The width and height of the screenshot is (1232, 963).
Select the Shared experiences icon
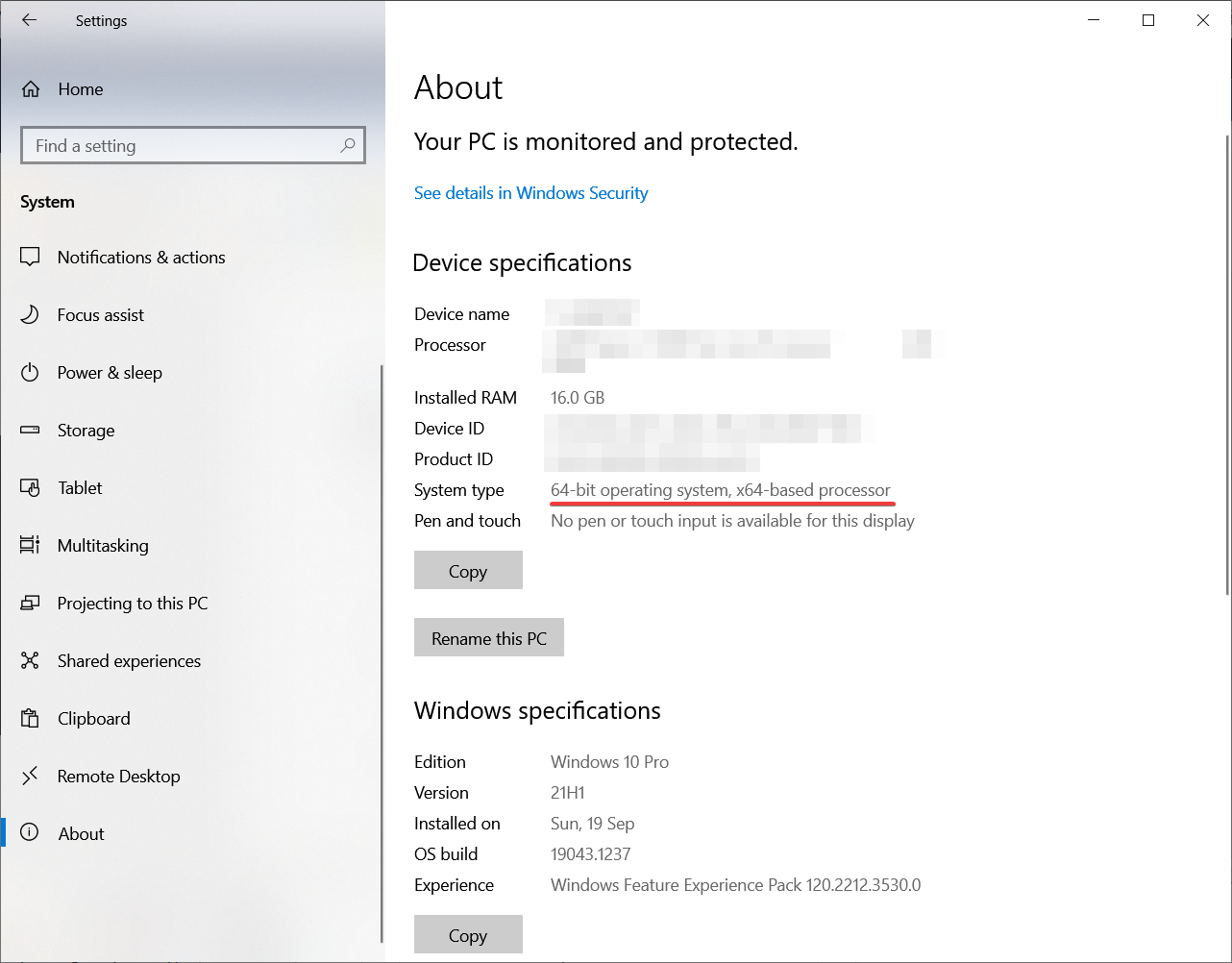(x=30, y=661)
